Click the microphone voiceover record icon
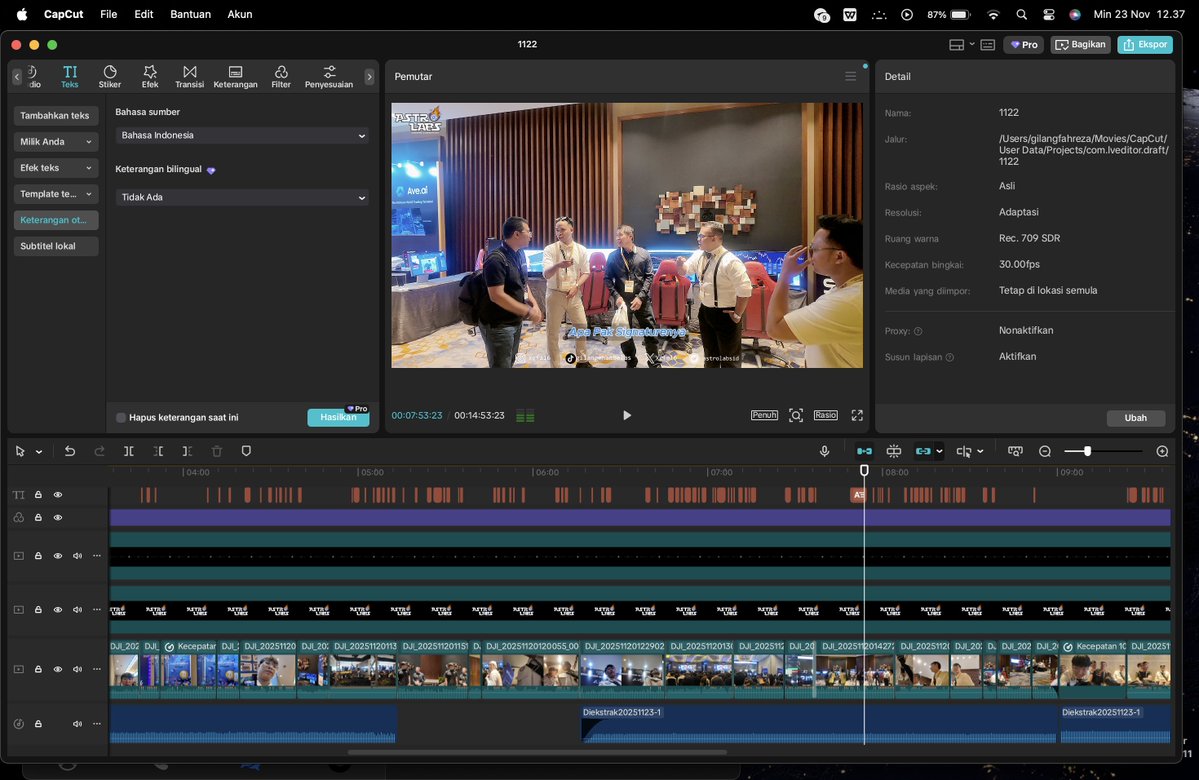 click(x=824, y=451)
